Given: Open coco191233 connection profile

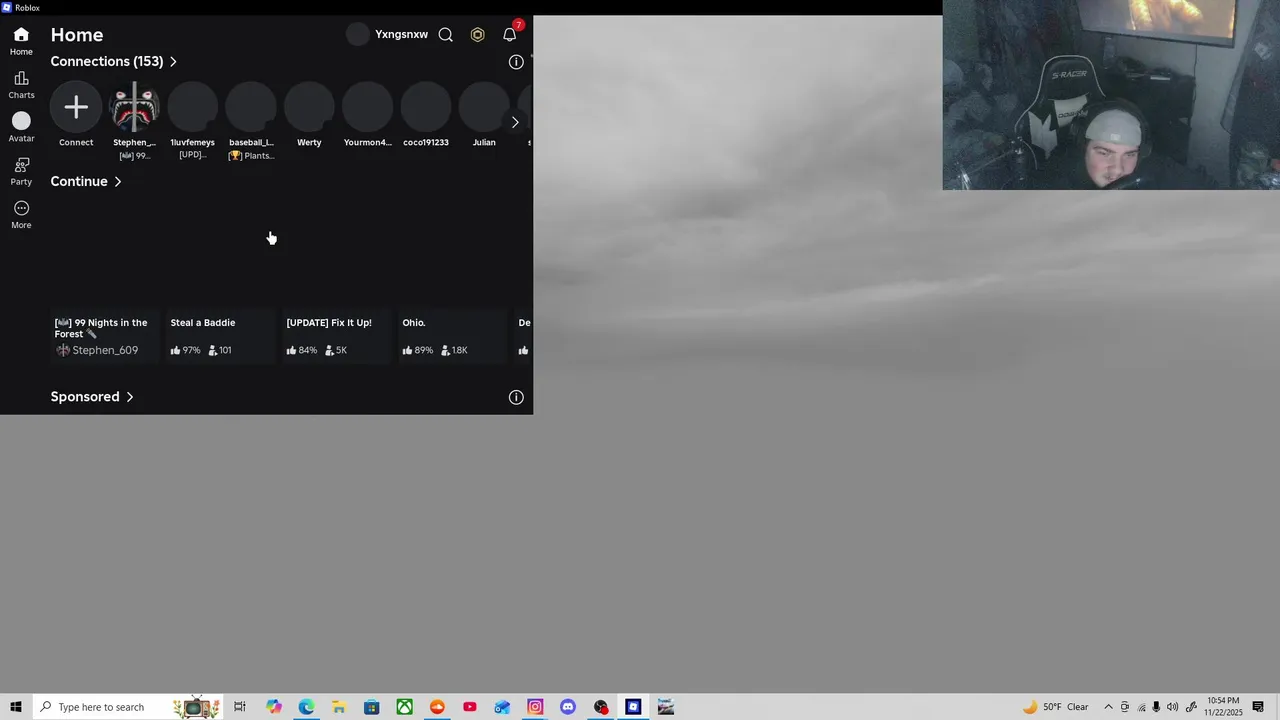Looking at the screenshot, I should click(x=426, y=108).
